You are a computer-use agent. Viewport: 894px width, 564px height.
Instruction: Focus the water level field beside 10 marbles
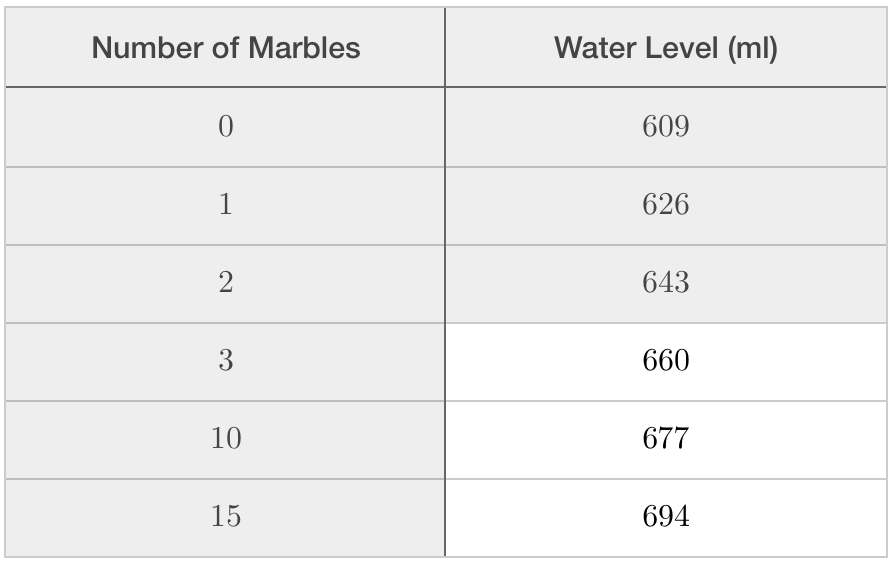click(x=666, y=439)
